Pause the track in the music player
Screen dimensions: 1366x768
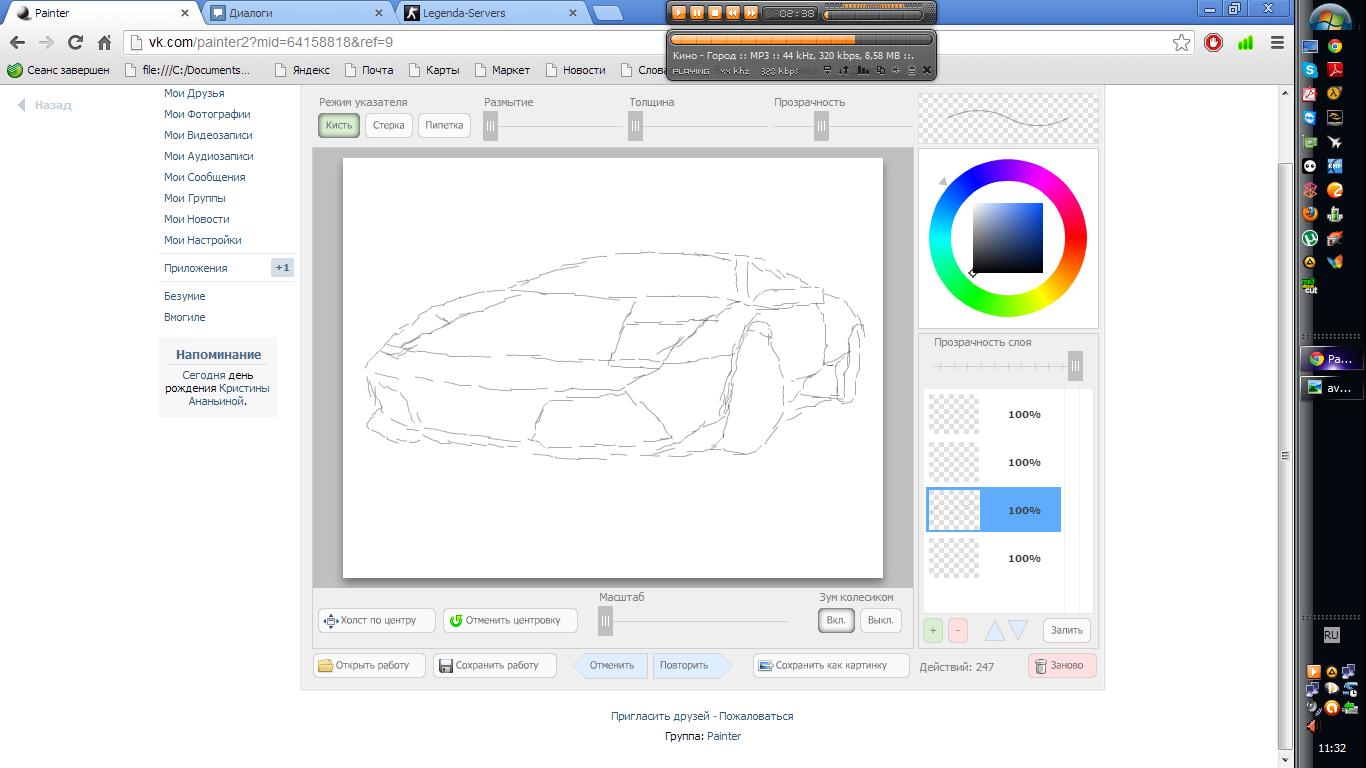tap(697, 13)
